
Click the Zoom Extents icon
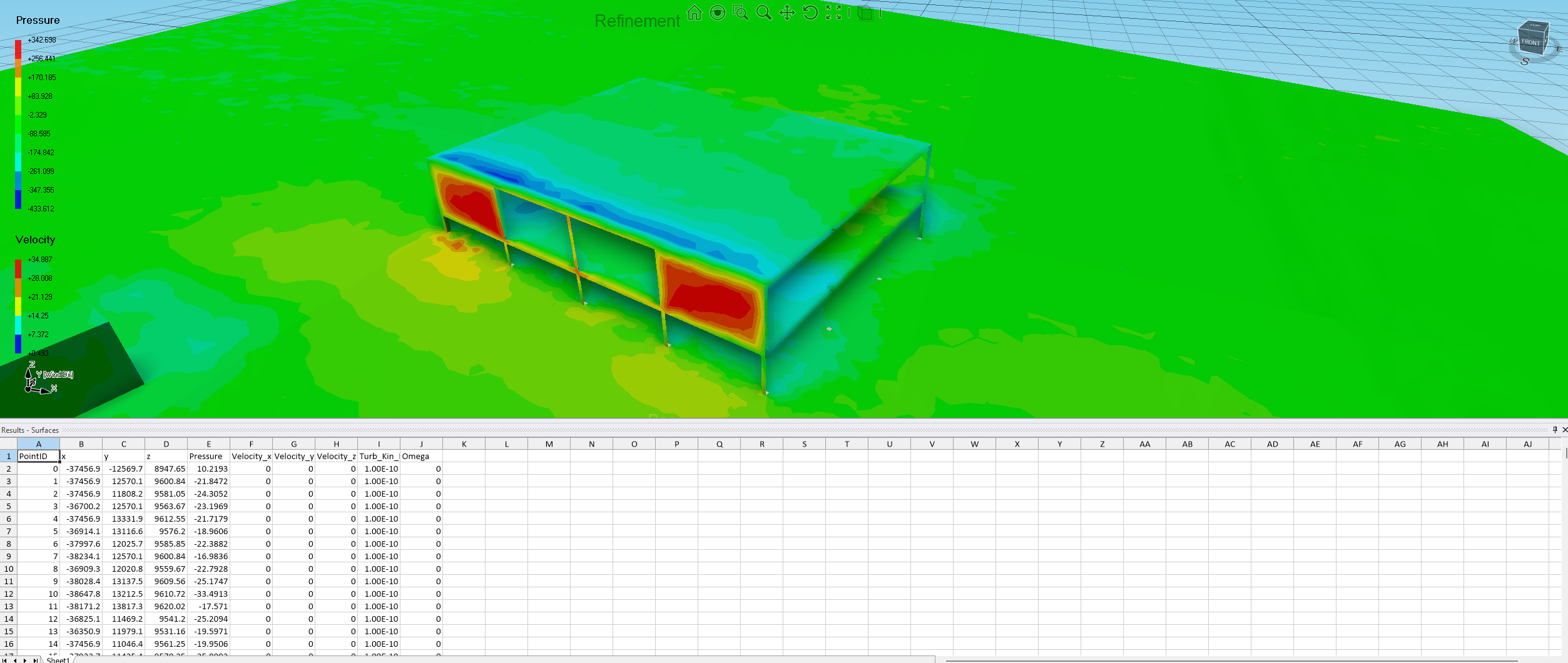(x=833, y=13)
